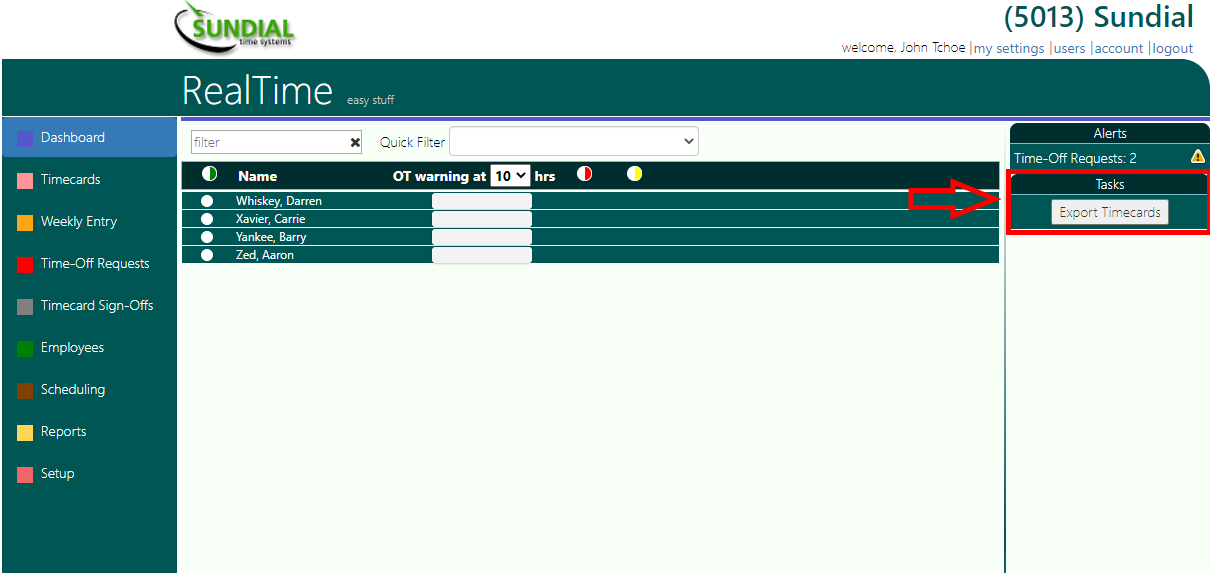Screen dimensions: 1210x573
Task: Toggle status circle for Zed, Aaron
Action: pyautogui.click(x=207, y=255)
